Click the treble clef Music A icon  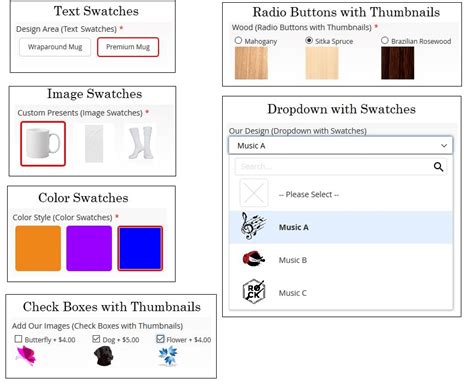tap(253, 226)
